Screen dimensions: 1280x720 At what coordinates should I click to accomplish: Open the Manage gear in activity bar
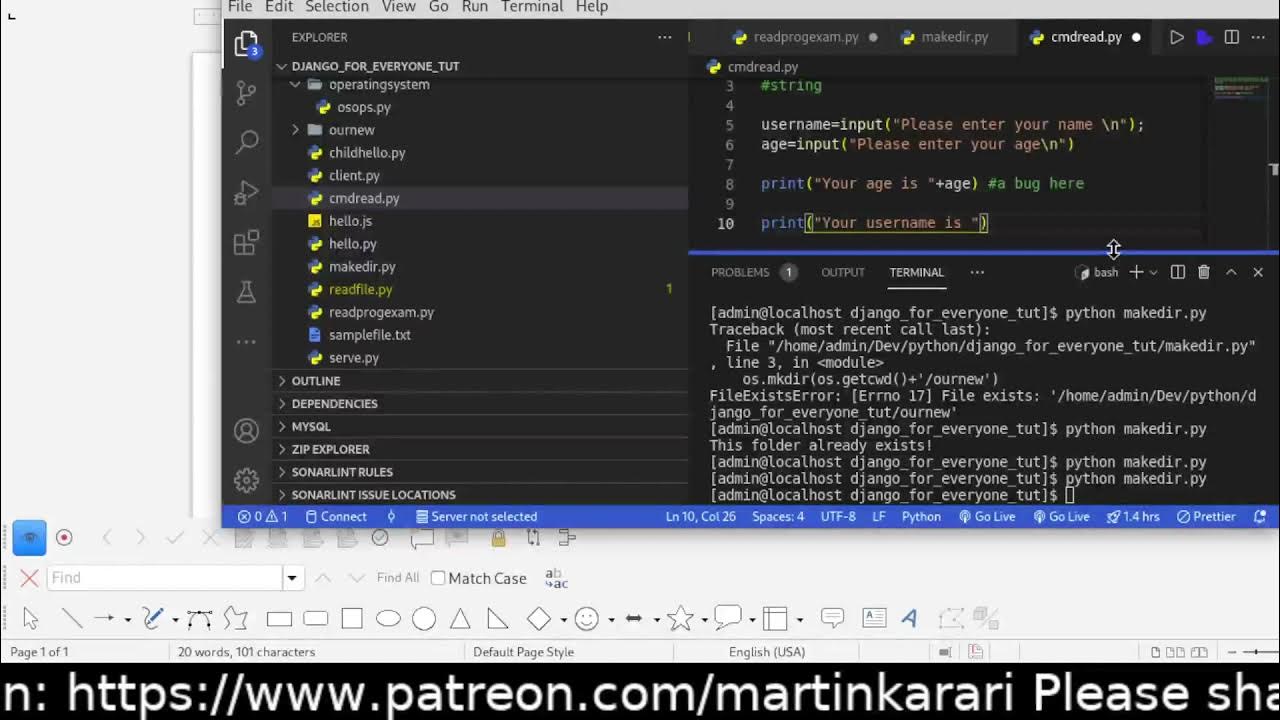pyautogui.click(x=246, y=480)
